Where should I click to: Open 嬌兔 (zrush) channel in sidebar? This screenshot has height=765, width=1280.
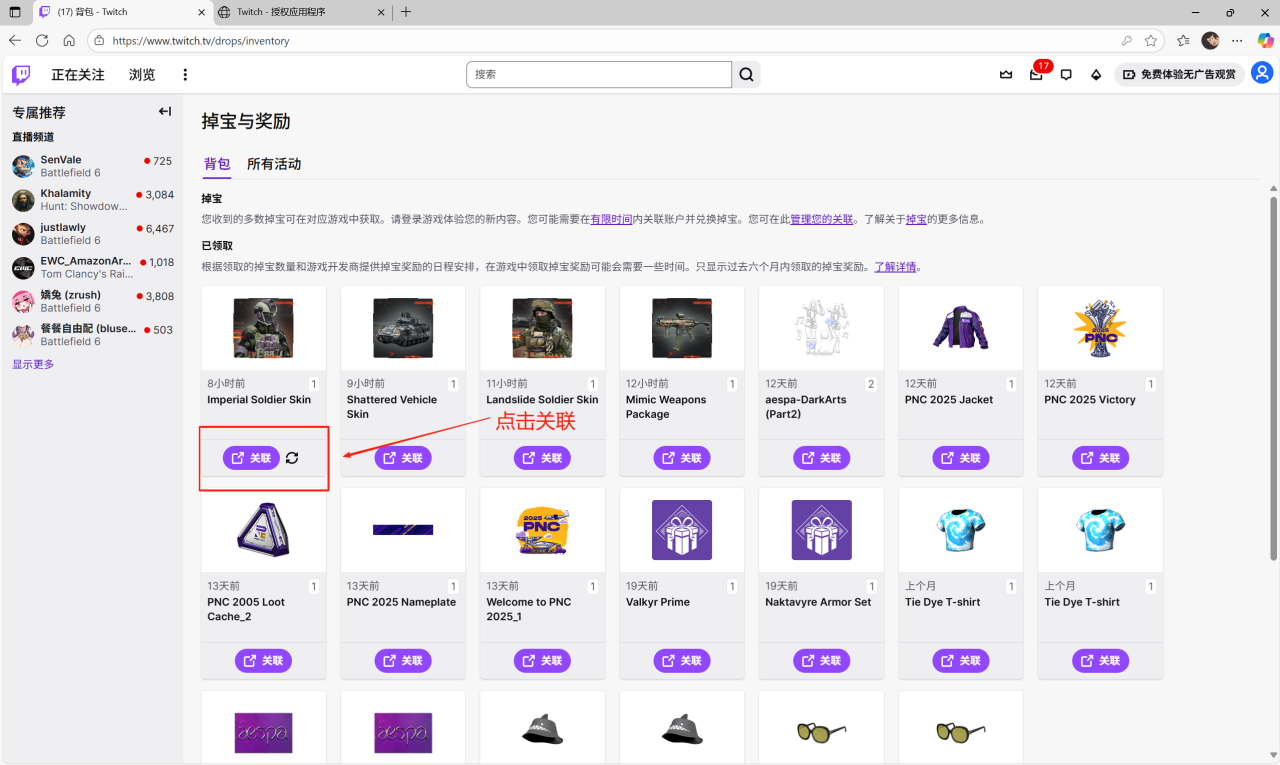(x=92, y=302)
